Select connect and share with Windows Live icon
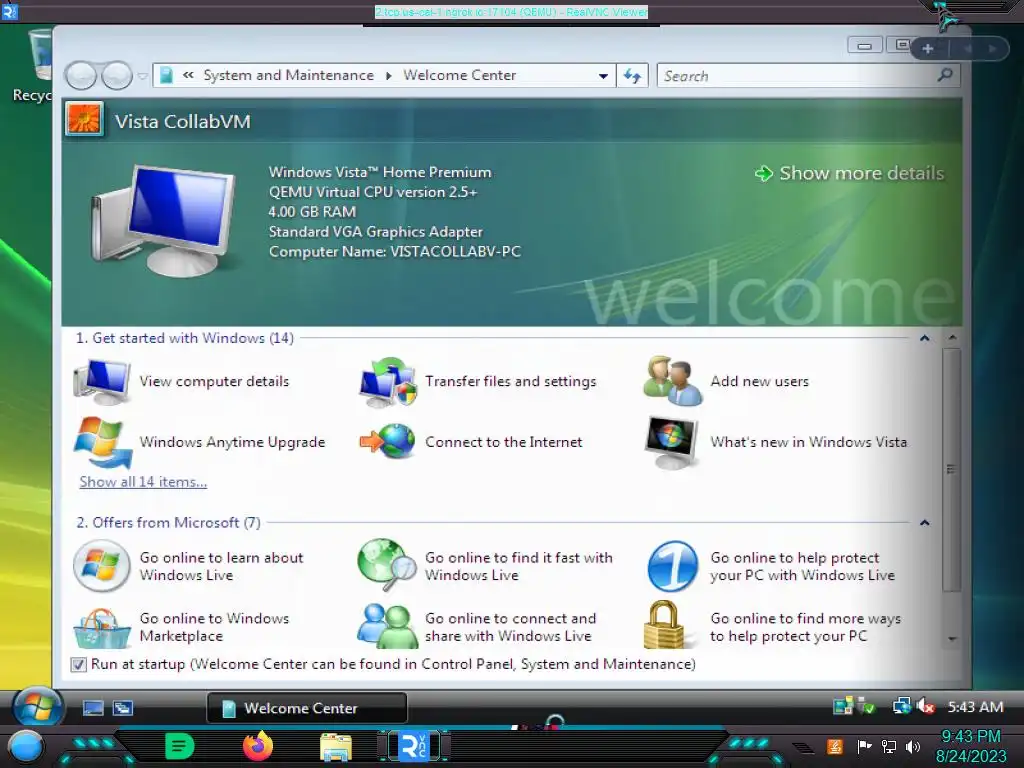 (x=387, y=626)
